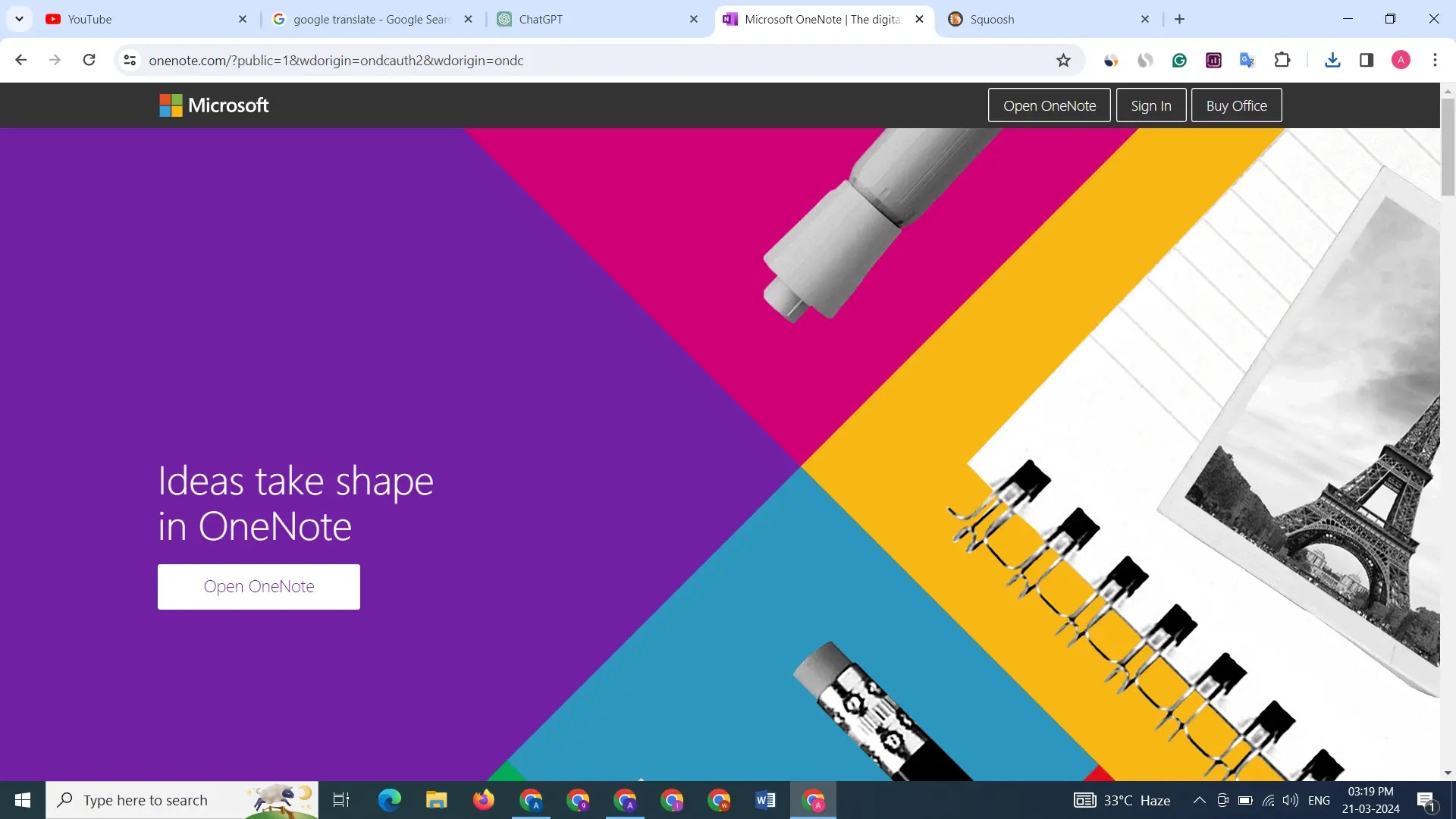This screenshot has width=1456, height=819.
Task: Open the clock and date flyout
Action: tap(1370, 800)
